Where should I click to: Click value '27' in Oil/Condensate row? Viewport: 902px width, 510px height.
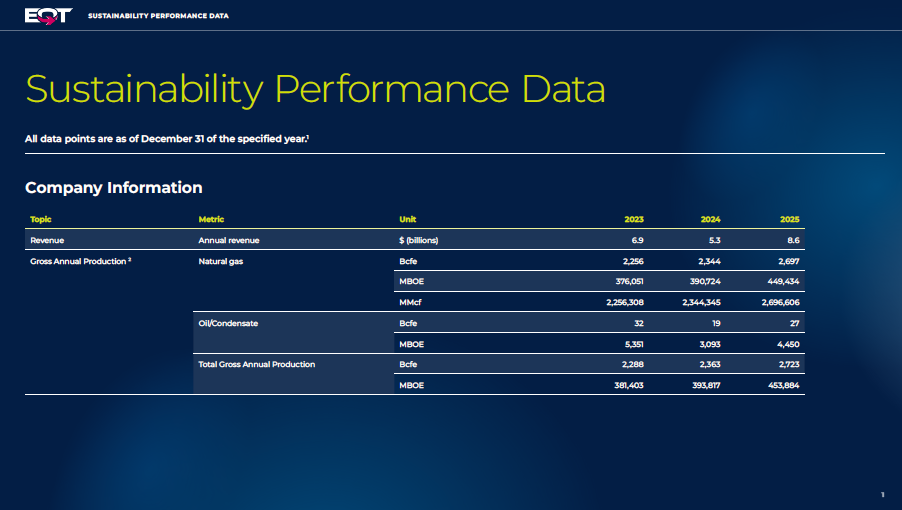(794, 323)
